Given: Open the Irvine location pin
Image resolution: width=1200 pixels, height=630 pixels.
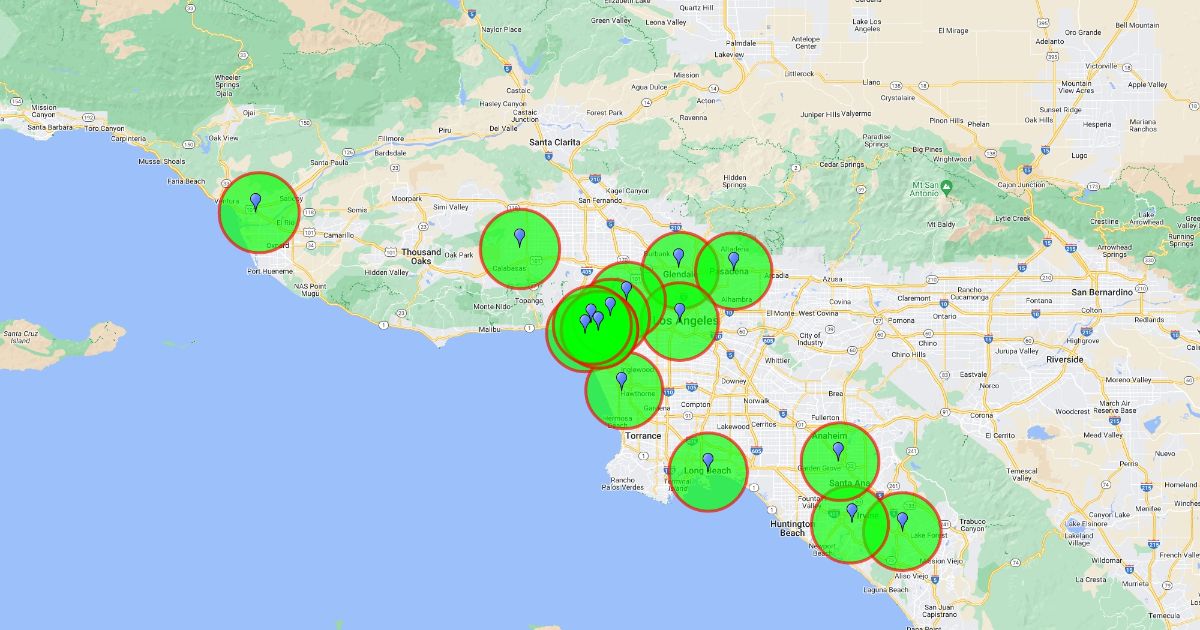Looking at the screenshot, I should click(852, 512).
